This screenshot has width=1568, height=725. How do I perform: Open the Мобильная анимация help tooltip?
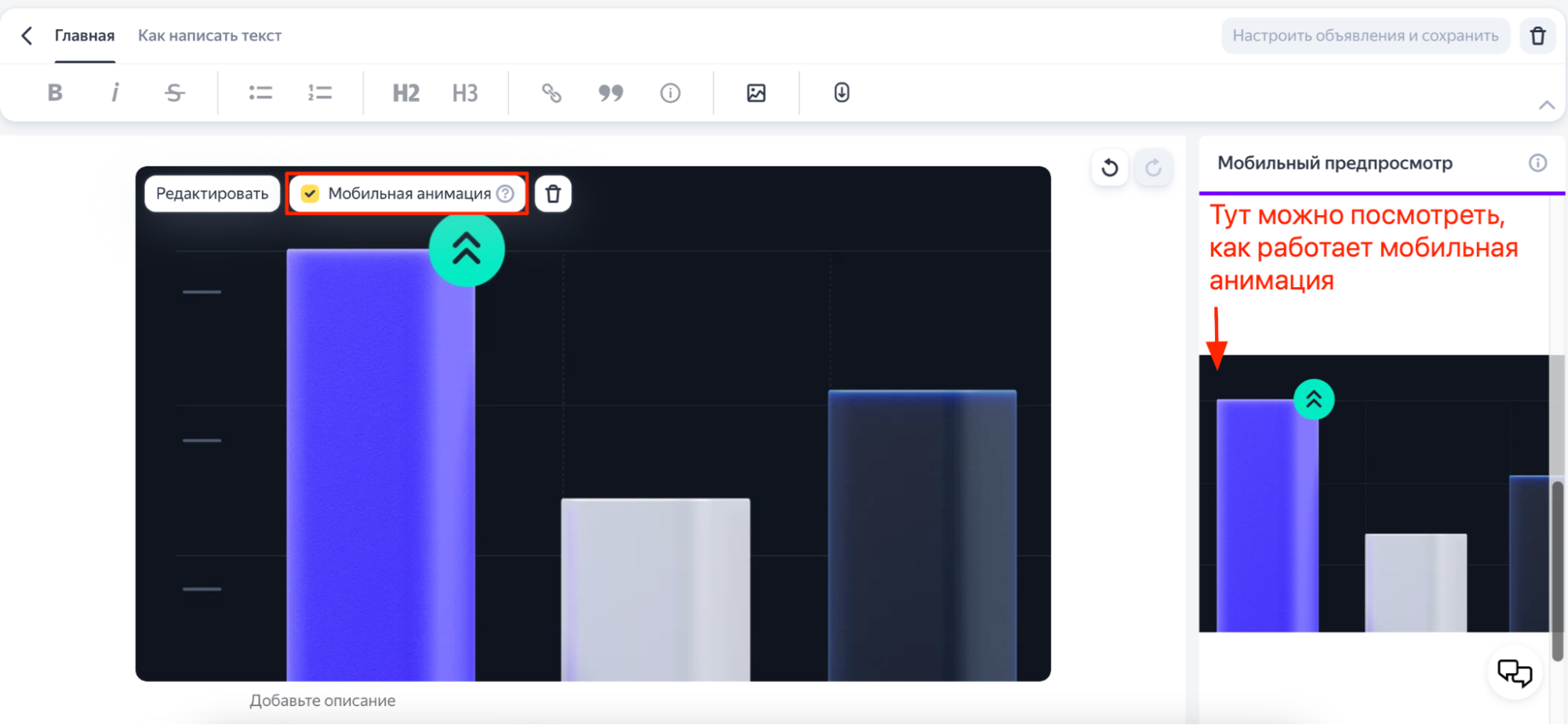[x=506, y=194]
